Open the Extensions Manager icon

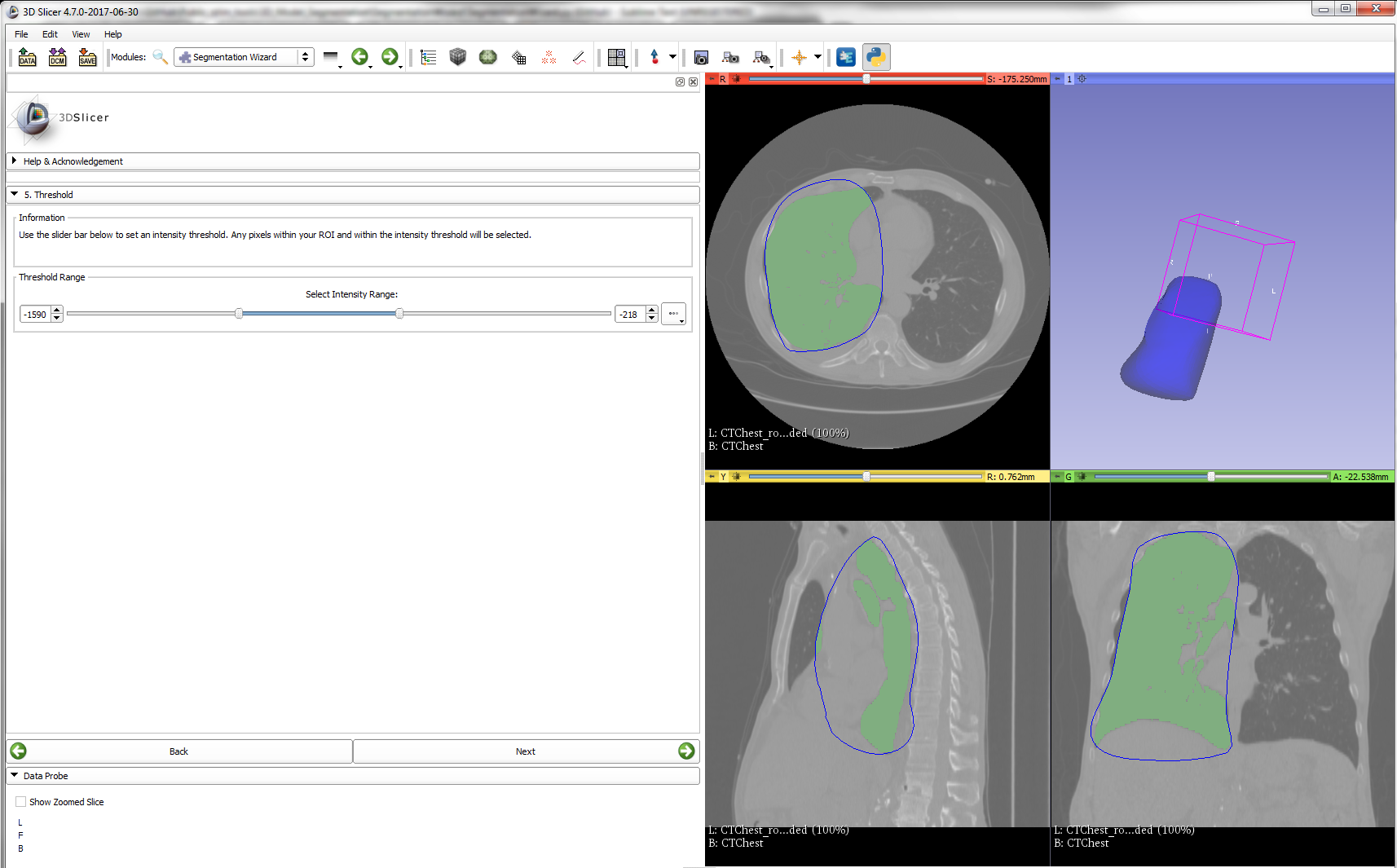click(846, 57)
